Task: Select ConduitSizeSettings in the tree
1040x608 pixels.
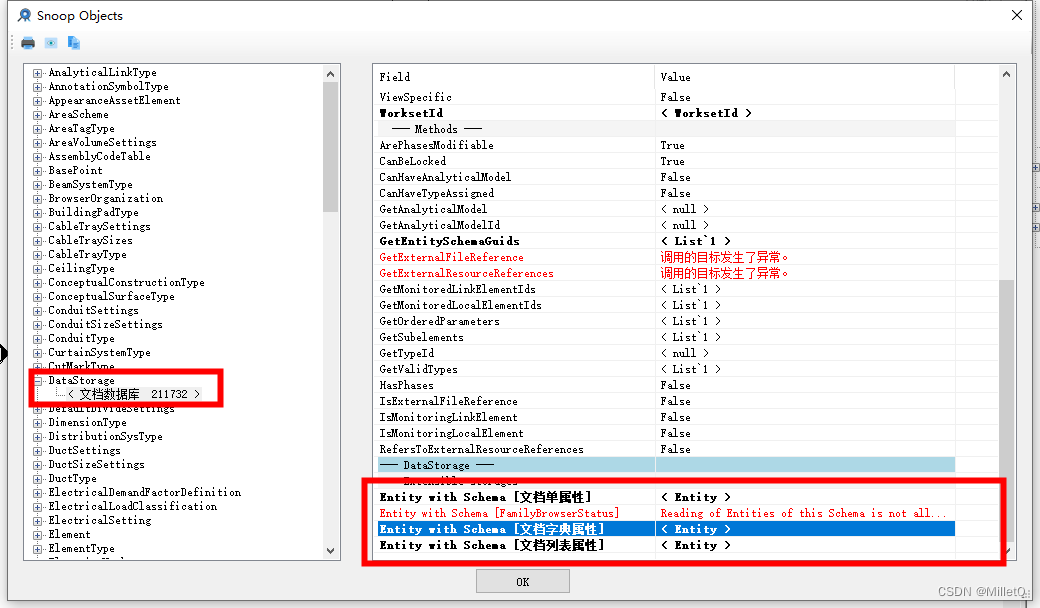Action: pyautogui.click(x=105, y=324)
